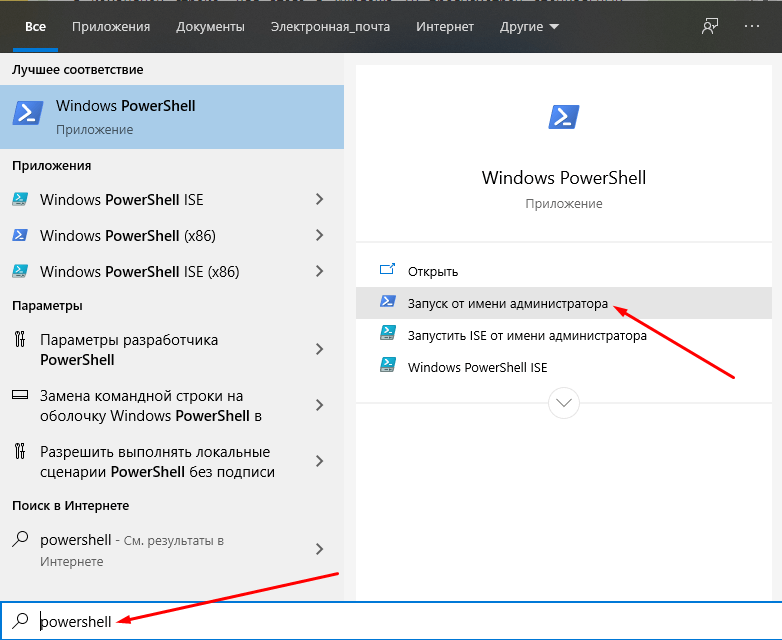The image size is (782, 640).
Task: Switch to the Интернет tab
Action: [445, 27]
